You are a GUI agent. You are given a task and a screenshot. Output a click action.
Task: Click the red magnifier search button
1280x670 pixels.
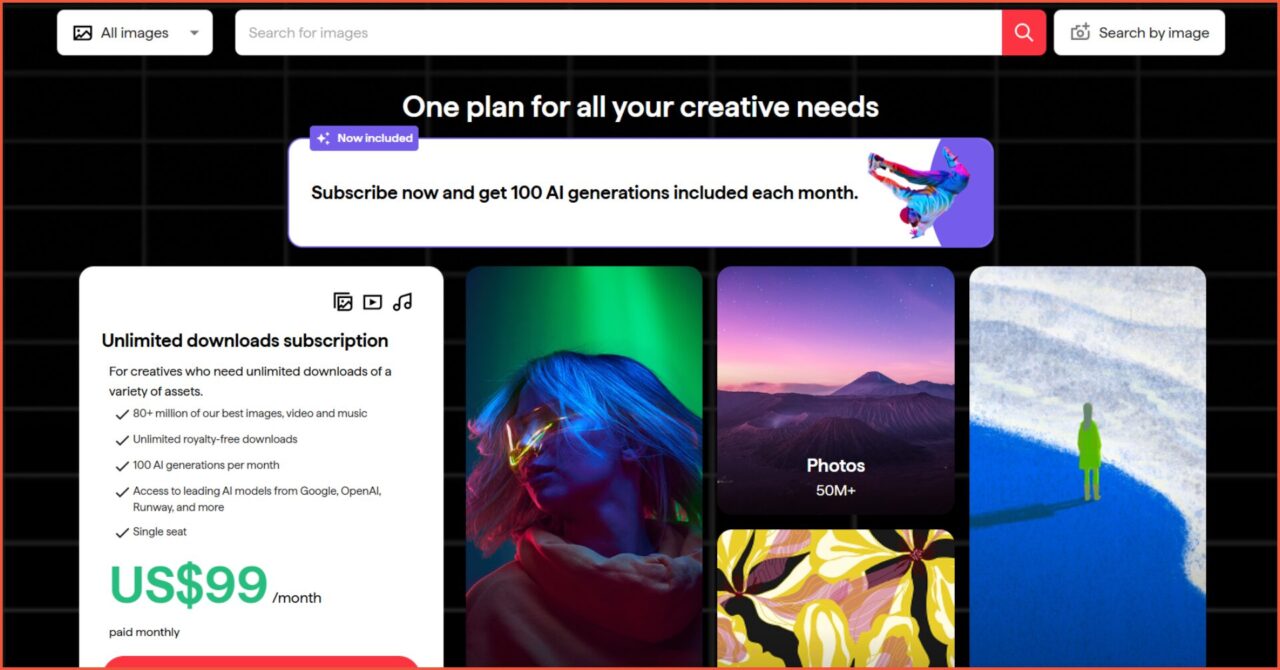pyautogui.click(x=1024, y=33)
